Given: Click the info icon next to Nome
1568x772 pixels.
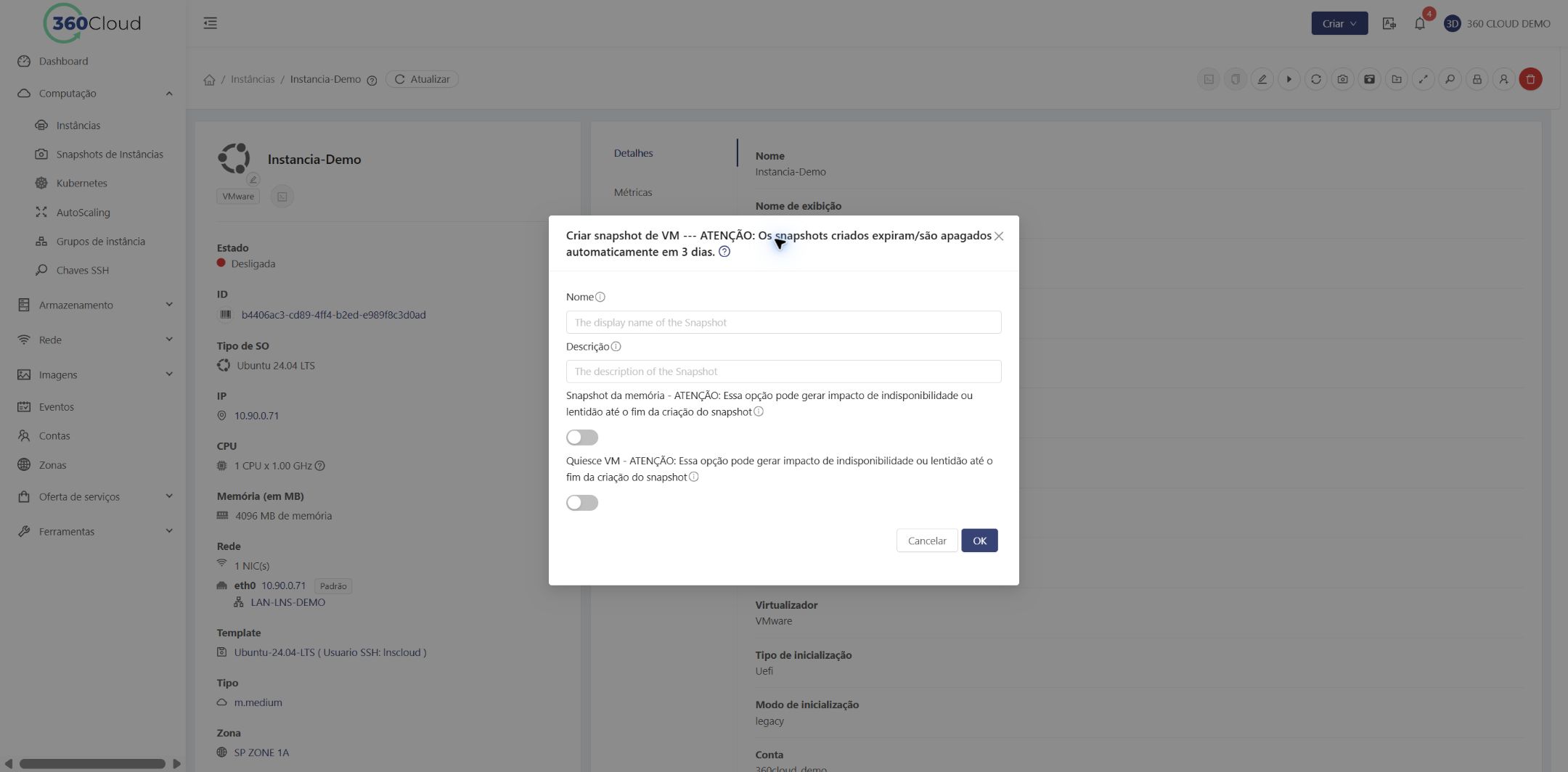Looking at the screenshot, I should [600, 297].
